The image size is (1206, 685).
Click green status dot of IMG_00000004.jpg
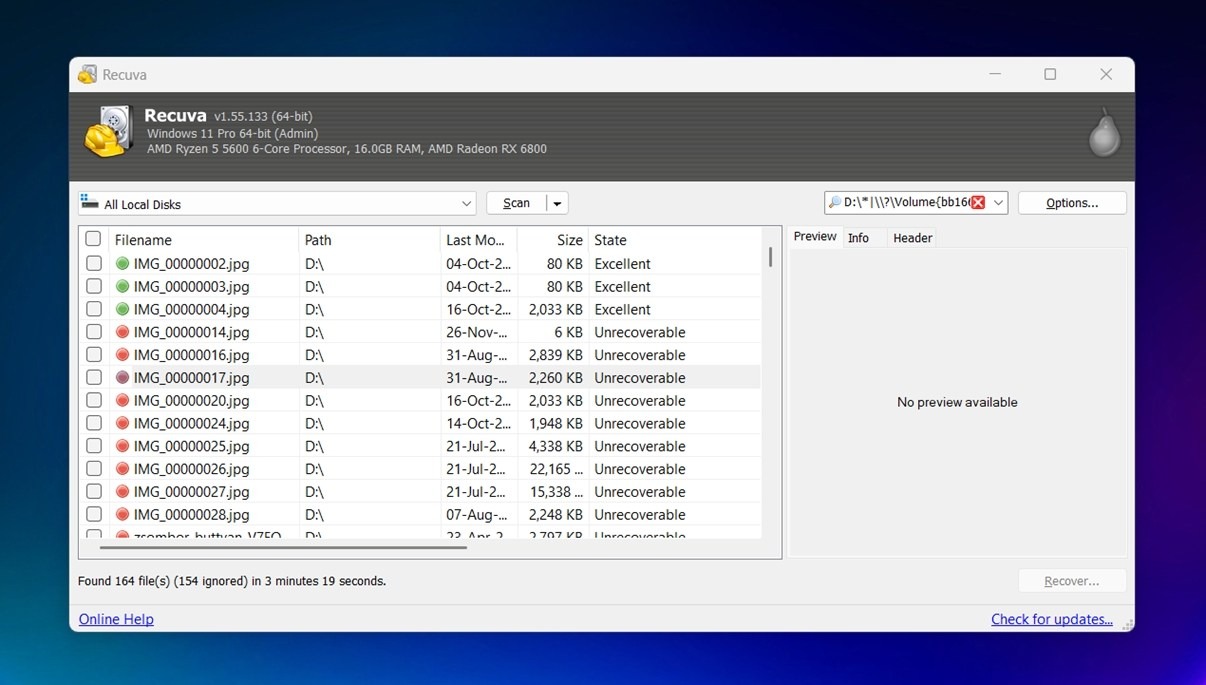click(x=122, y=309)
